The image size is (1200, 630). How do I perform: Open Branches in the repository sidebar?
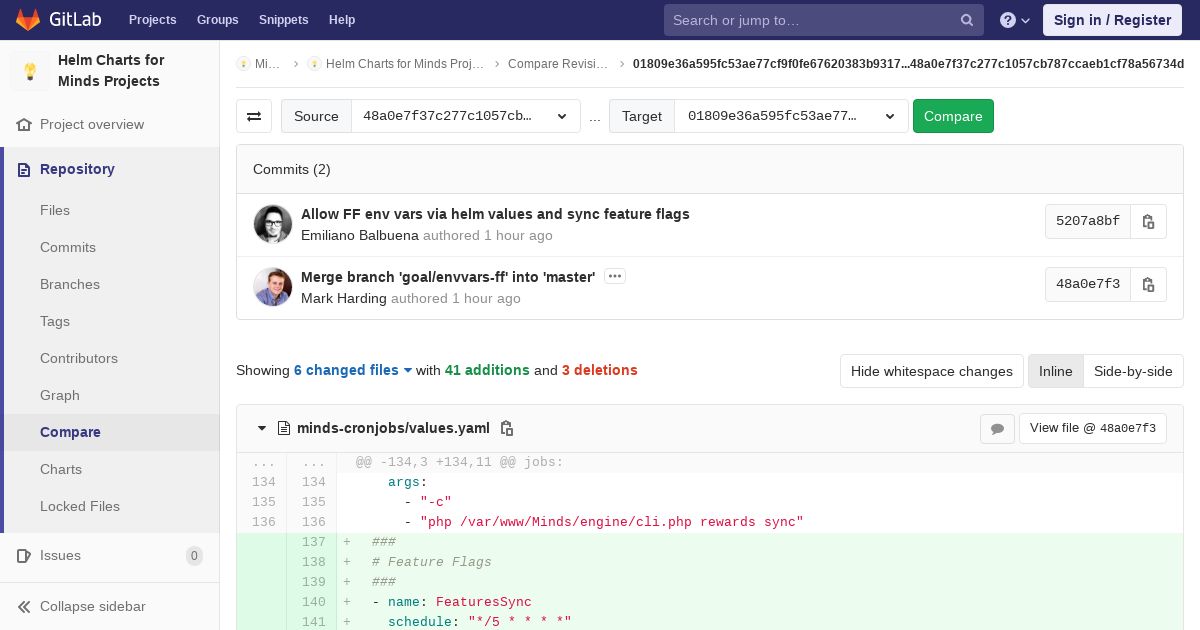(70, 284)
